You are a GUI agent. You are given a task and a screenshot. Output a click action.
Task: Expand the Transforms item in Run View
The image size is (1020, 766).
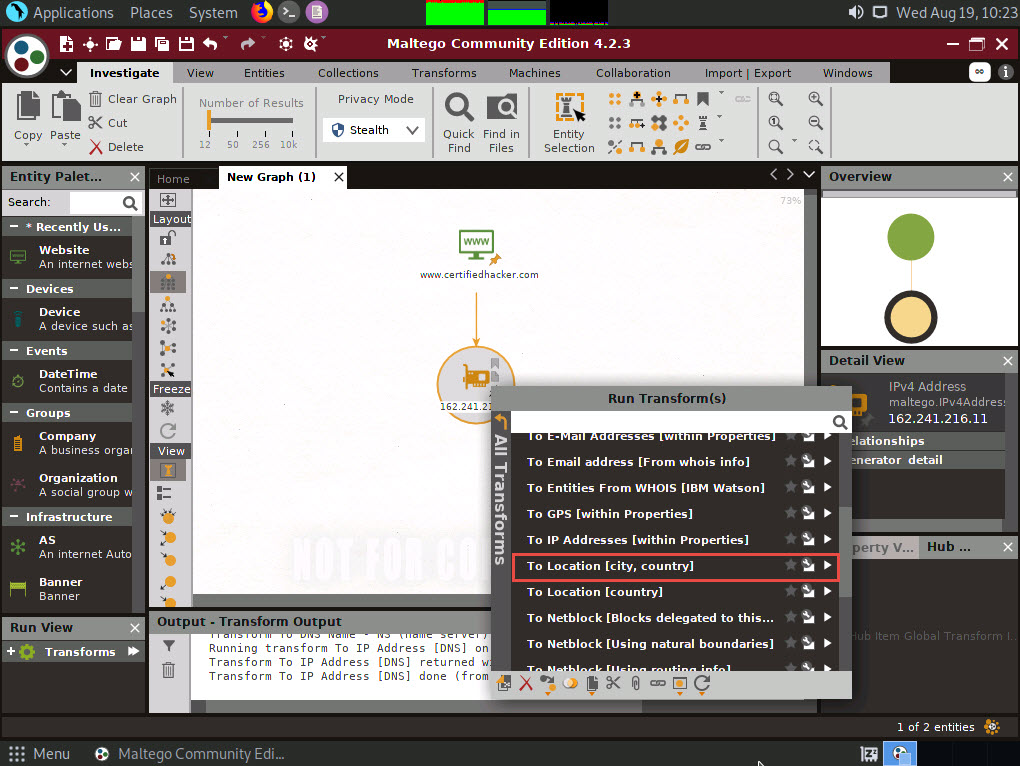(10, 651)
